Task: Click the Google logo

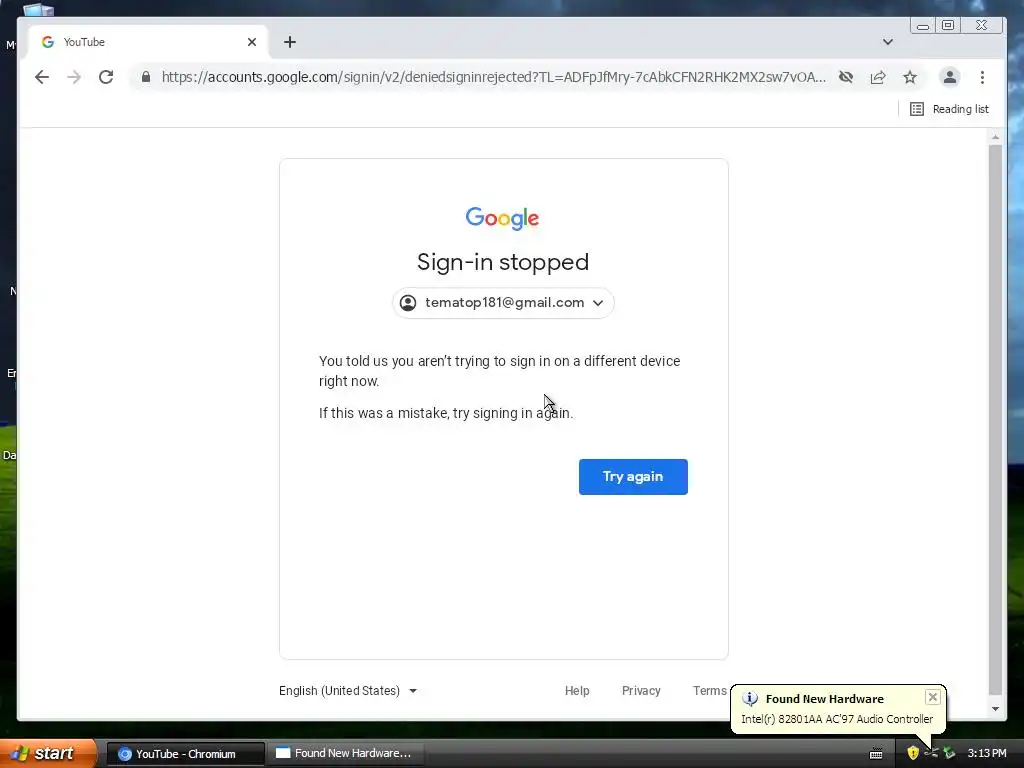Action: (x=502, y=218)
